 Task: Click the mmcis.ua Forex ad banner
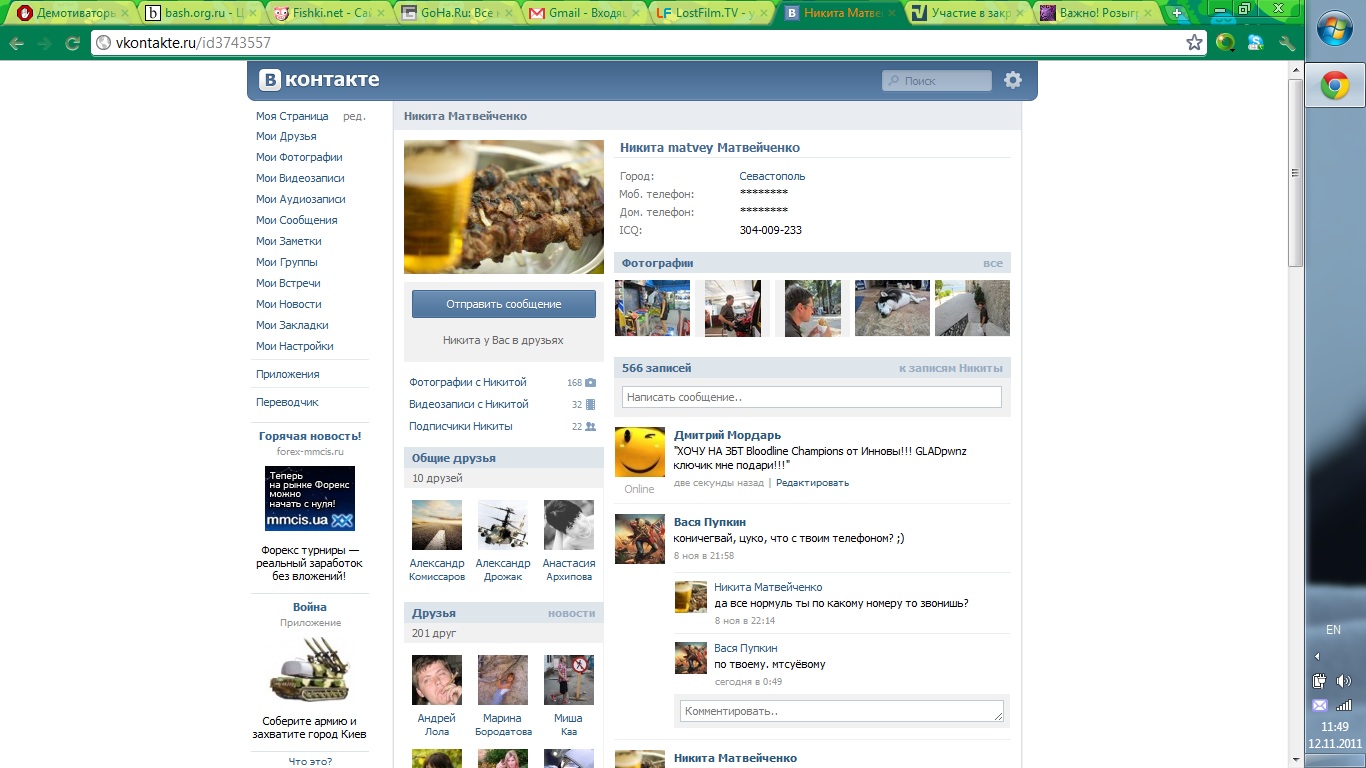(310, 498)
